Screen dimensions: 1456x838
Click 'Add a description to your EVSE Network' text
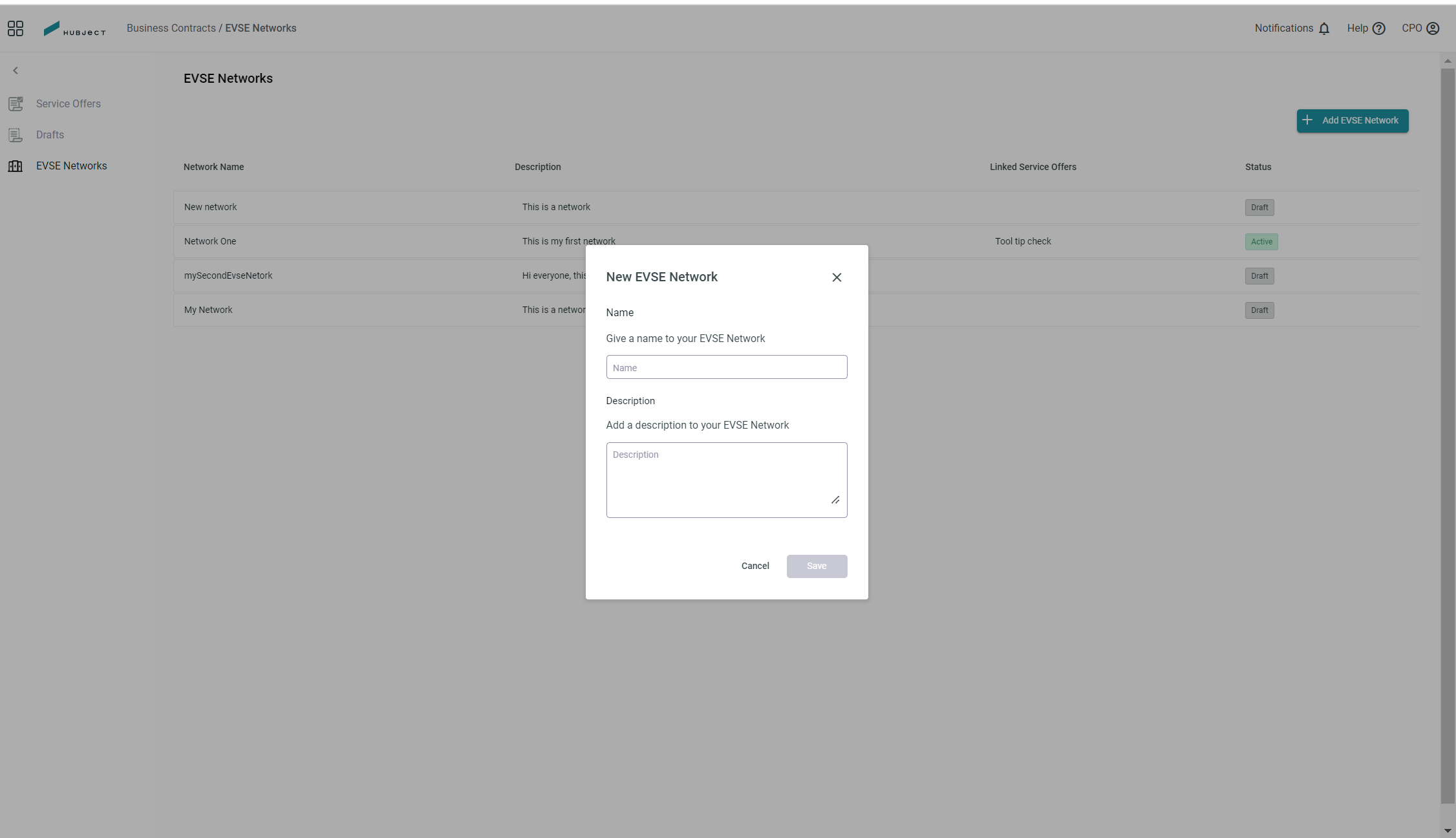(x=698, y=425)
